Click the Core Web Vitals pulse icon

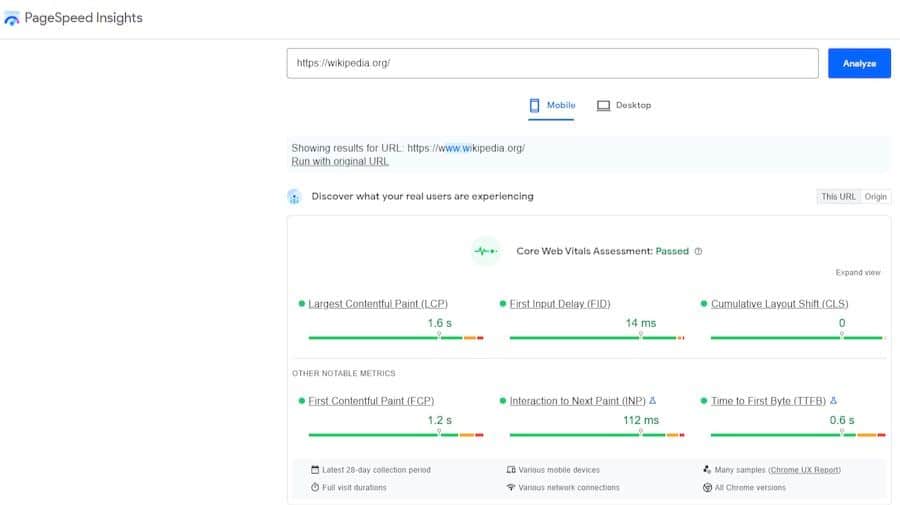point(485,251)
